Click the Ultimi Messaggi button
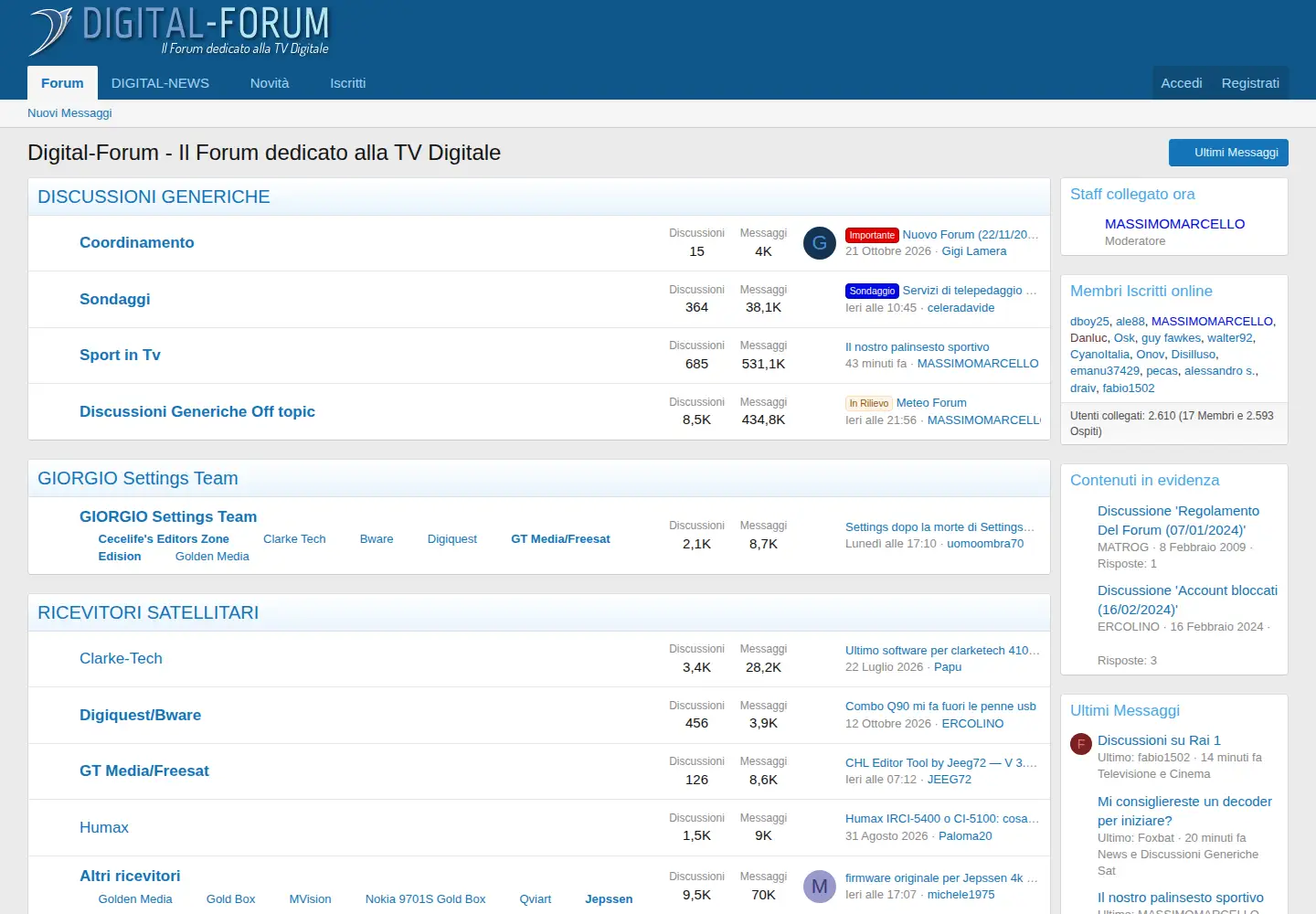Image resolution: width=1316 pixels, height=914 pixels. point(1228,153)
